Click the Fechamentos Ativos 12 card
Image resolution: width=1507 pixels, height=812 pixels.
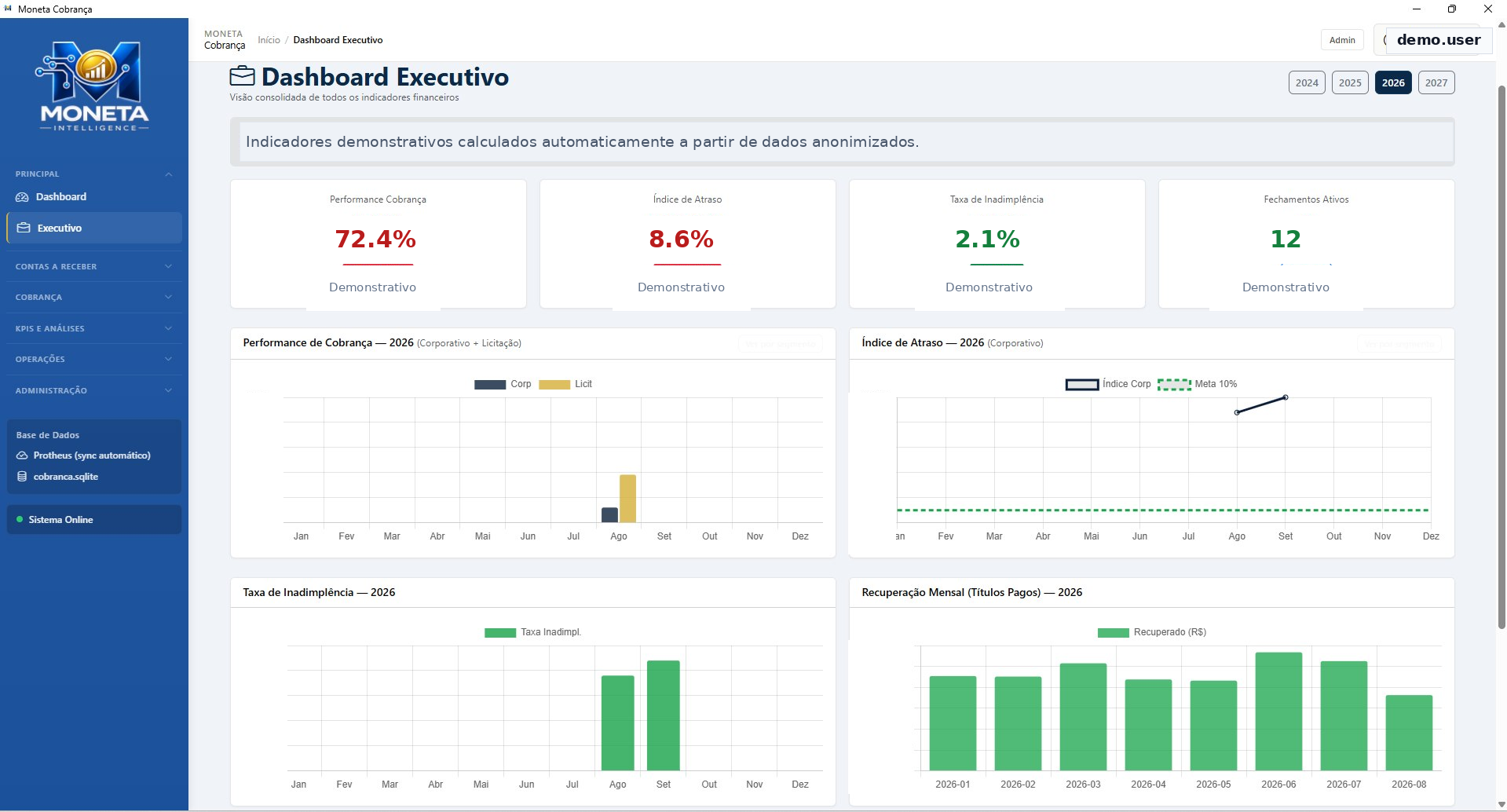tap(1306, 244)
